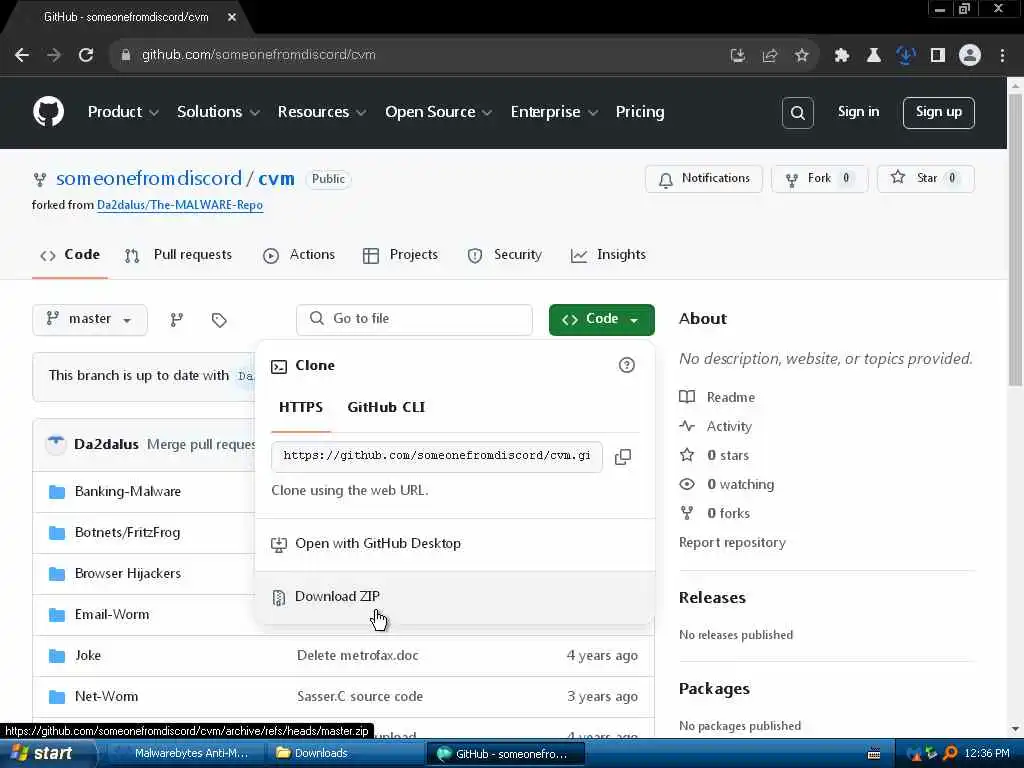
Task: Click the Banking-Malware folder icon
Action: coord(57,492)
